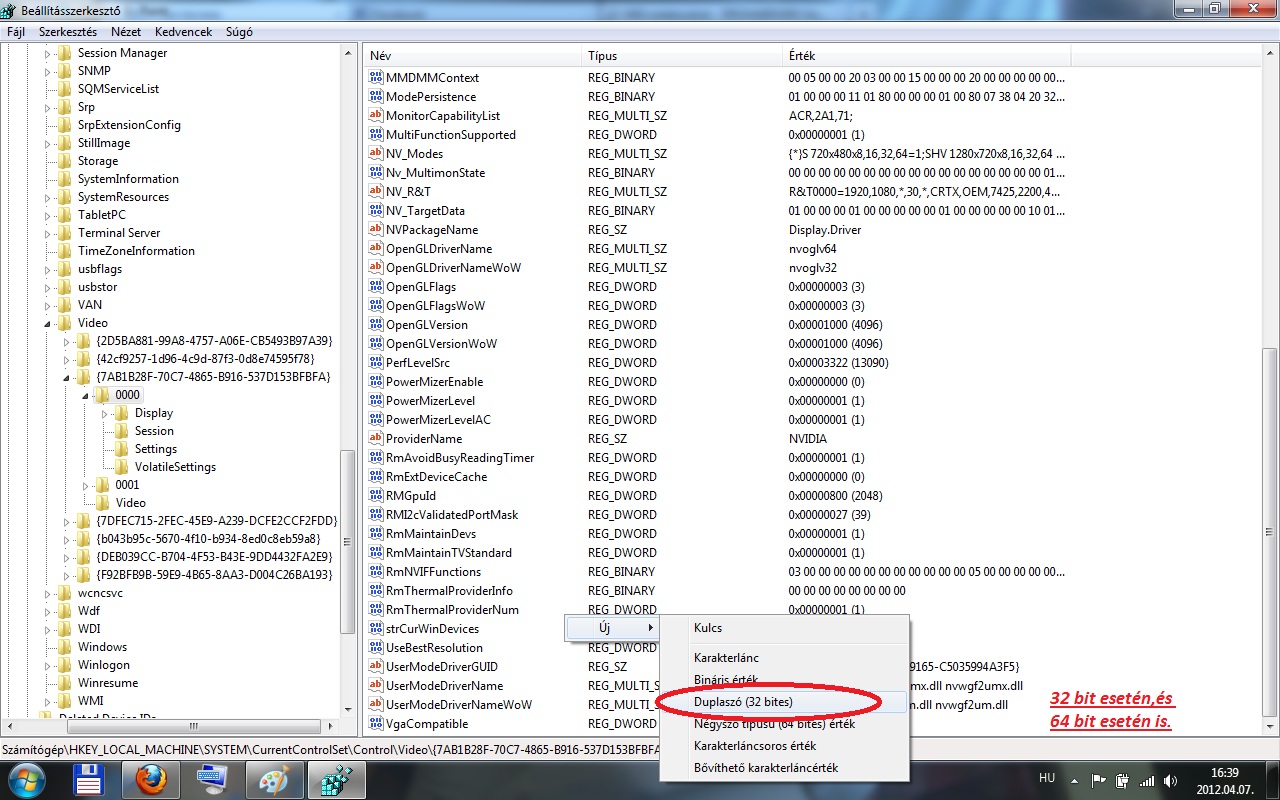1280x800 pixels.
Task: Open the Nézet menu
Action: [126, 32]
